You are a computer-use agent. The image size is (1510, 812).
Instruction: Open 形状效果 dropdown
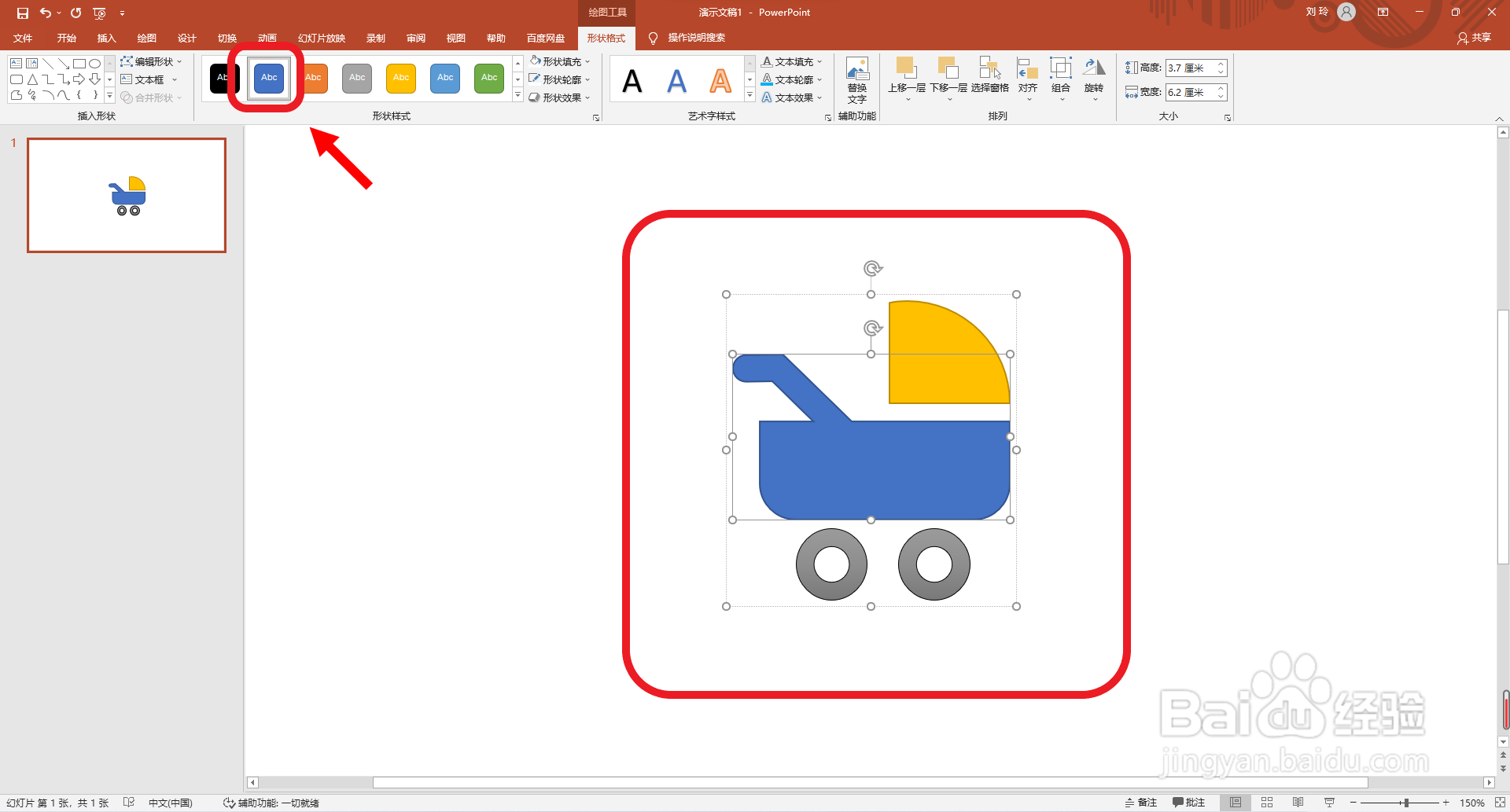[x=559, y=97]
